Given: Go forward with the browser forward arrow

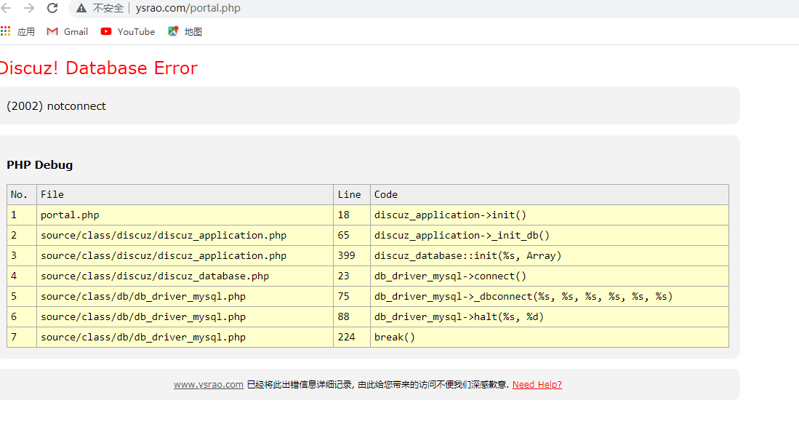Looking at the screenshot, I should [29, 8].
